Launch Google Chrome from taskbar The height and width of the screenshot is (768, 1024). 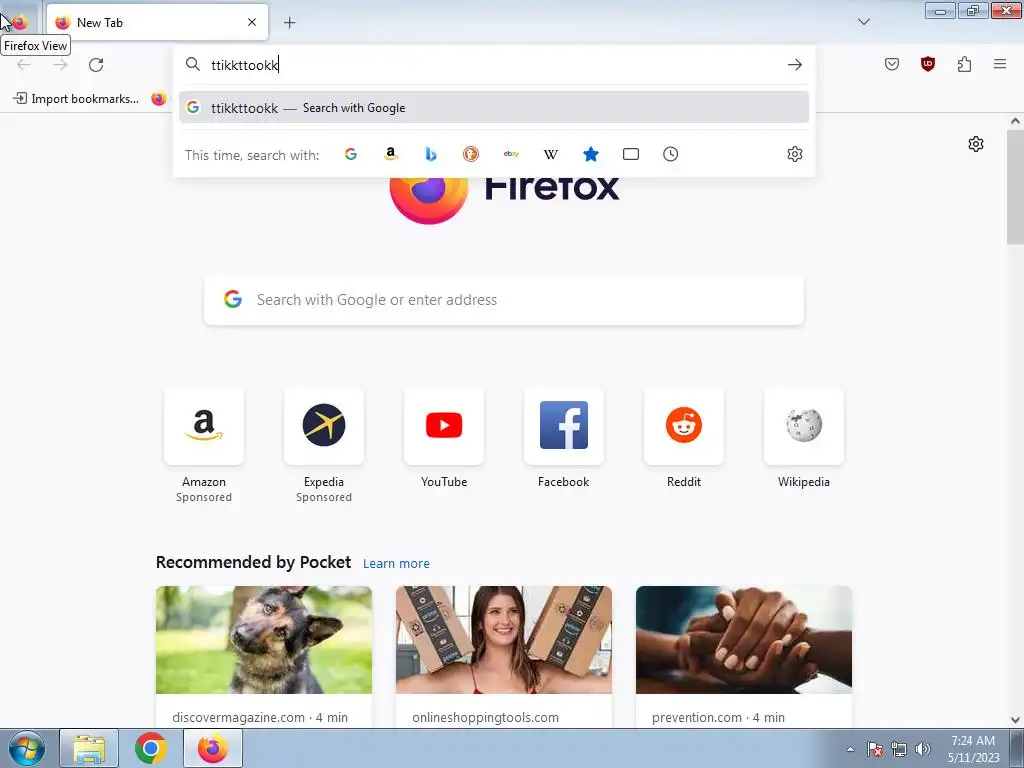point(151,748)
